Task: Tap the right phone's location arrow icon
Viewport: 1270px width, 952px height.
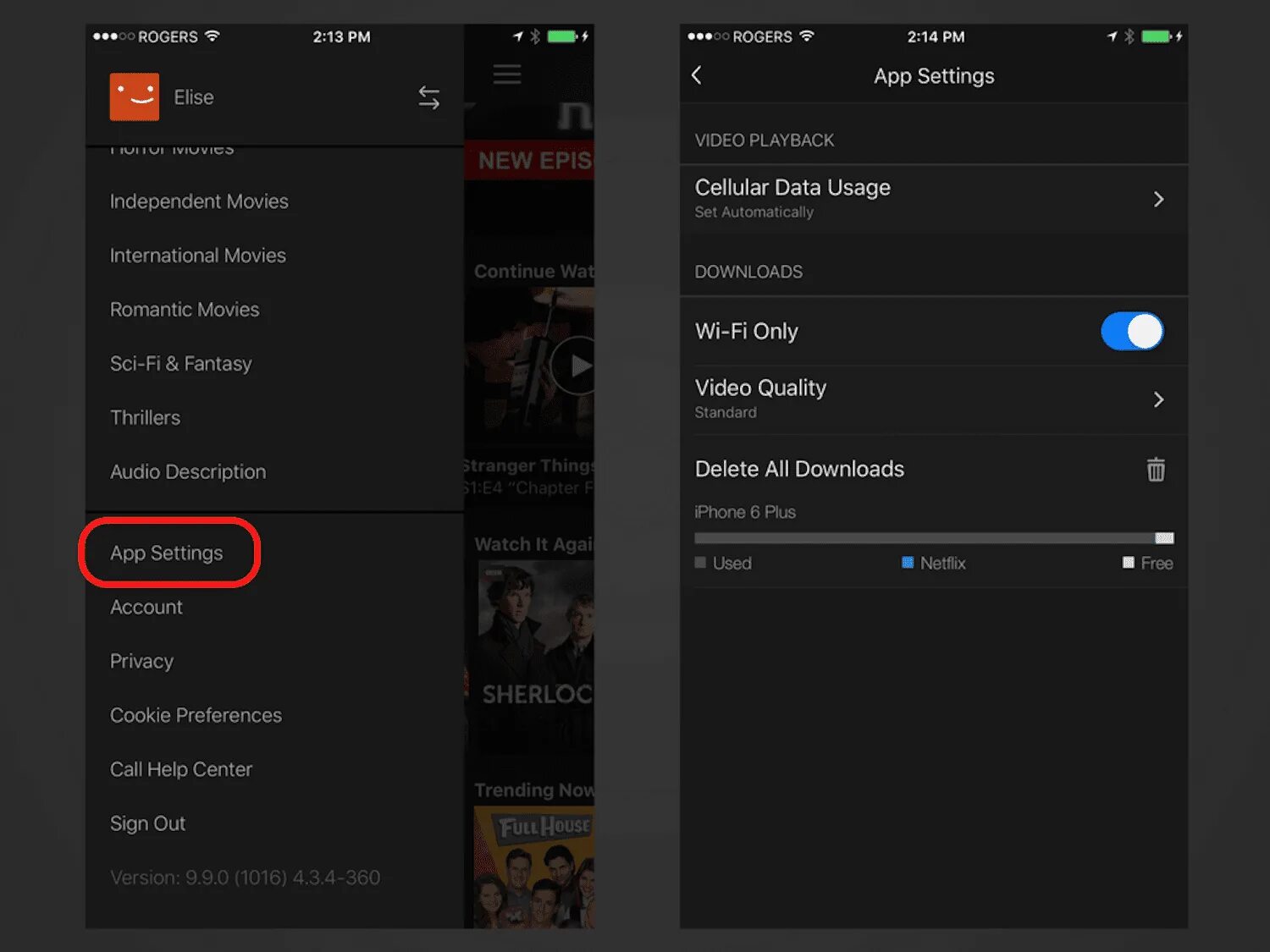Action: click(1112, 36)
